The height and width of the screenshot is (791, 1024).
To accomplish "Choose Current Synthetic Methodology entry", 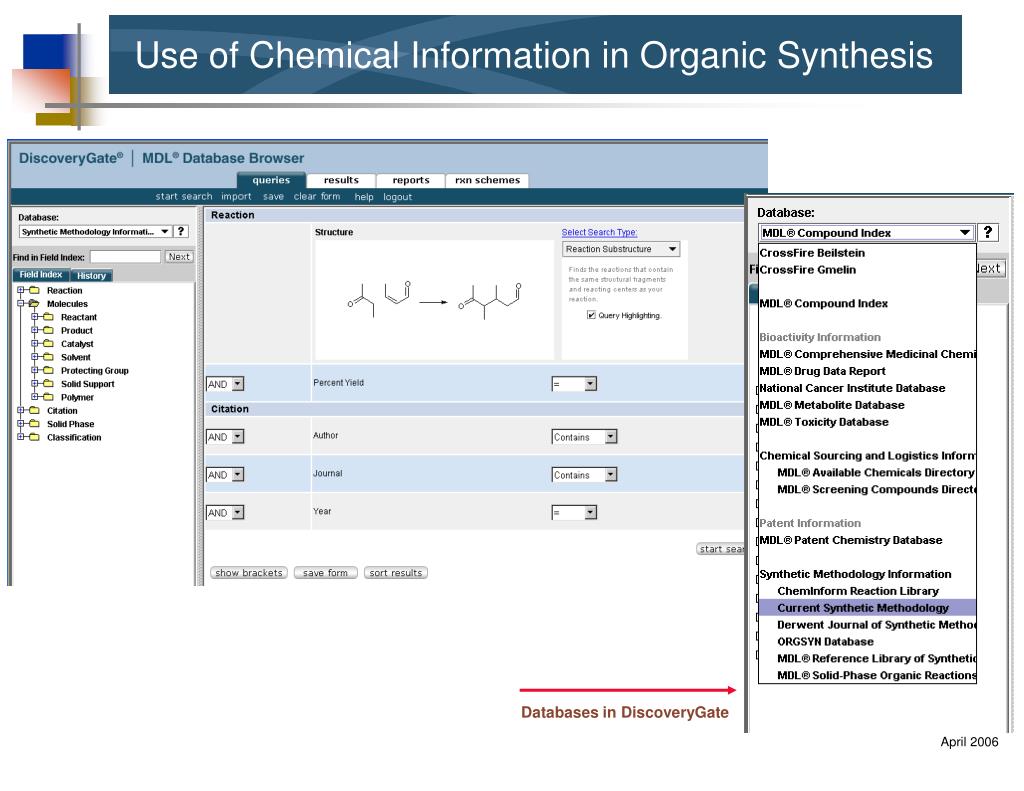I will point(867,608).
